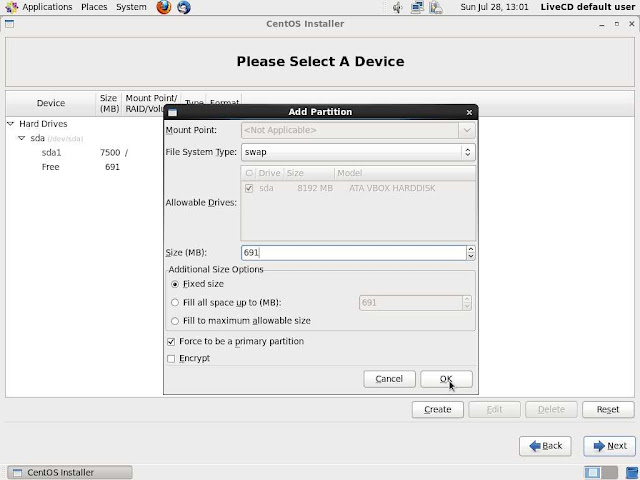The height and width of the screenshot is (480, 640).
Task: Switch to first workspace in pager
Action: pos(592,472)
